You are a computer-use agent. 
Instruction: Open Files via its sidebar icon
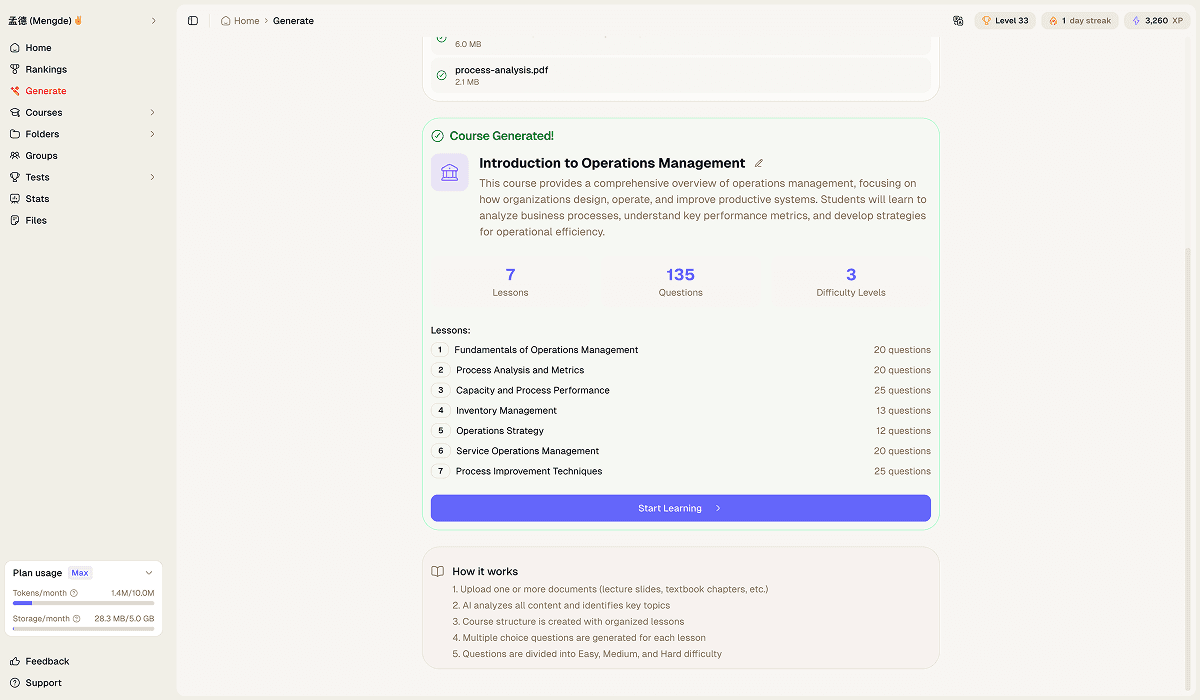[14, 220]
